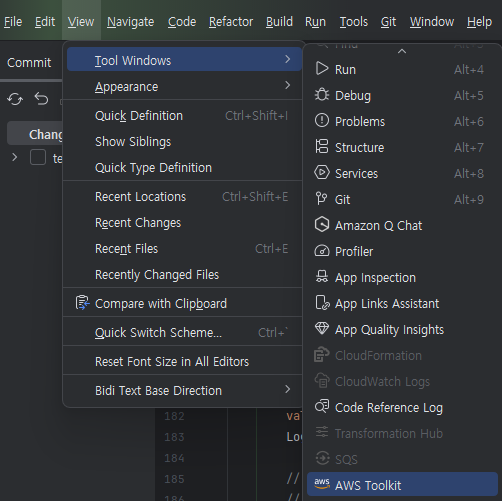Click the Run tool window icon
Image resolution: width=502 pixels, height=501 pixels.
(x=322, y=69)
